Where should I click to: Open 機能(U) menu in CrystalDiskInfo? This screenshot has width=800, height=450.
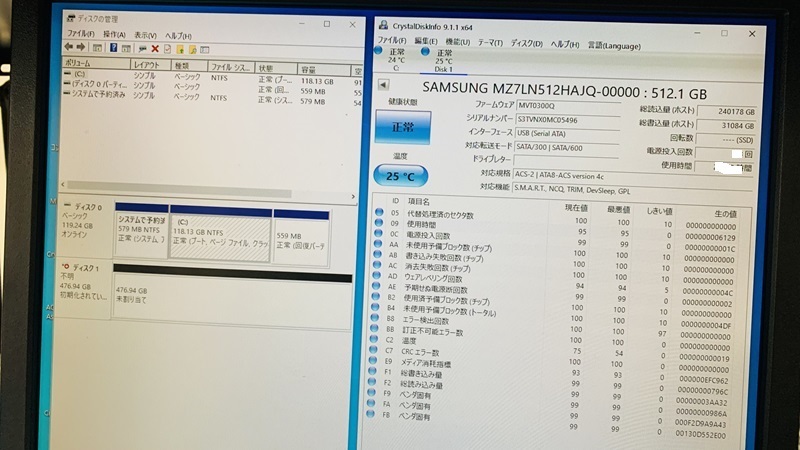(458, 42)
